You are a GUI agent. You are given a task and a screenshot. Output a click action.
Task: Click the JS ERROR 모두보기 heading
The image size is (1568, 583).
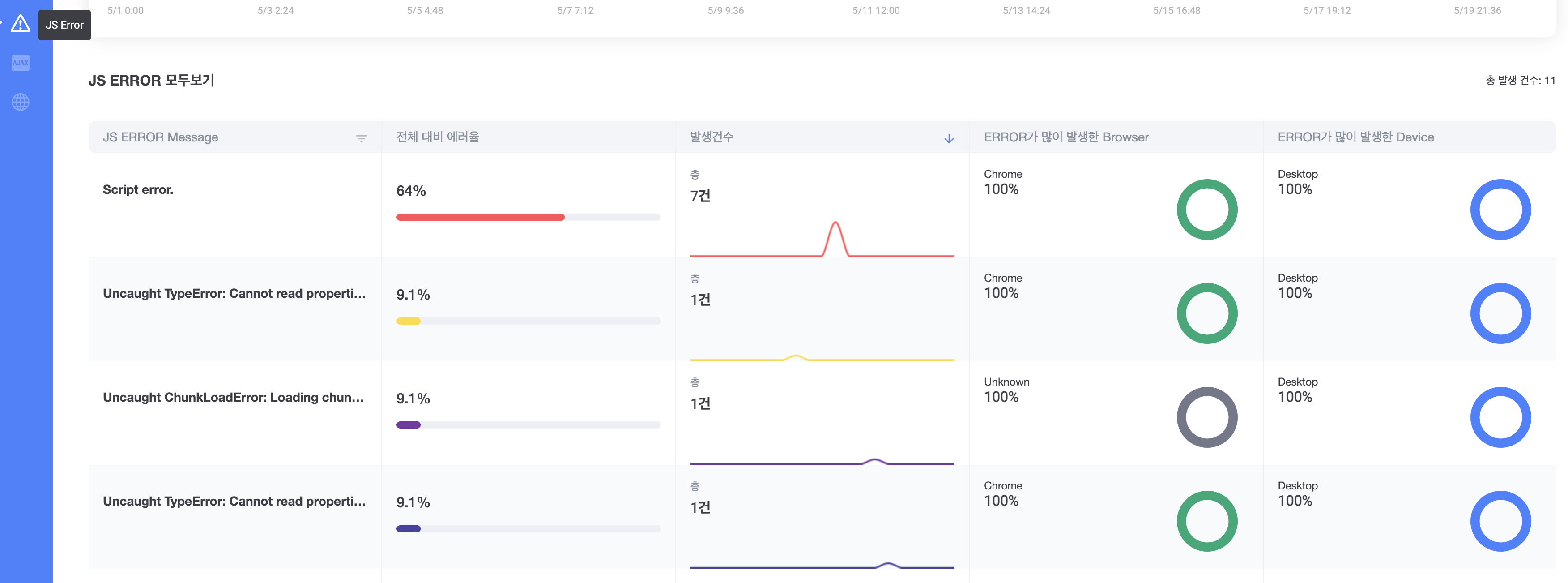(152, 81)
